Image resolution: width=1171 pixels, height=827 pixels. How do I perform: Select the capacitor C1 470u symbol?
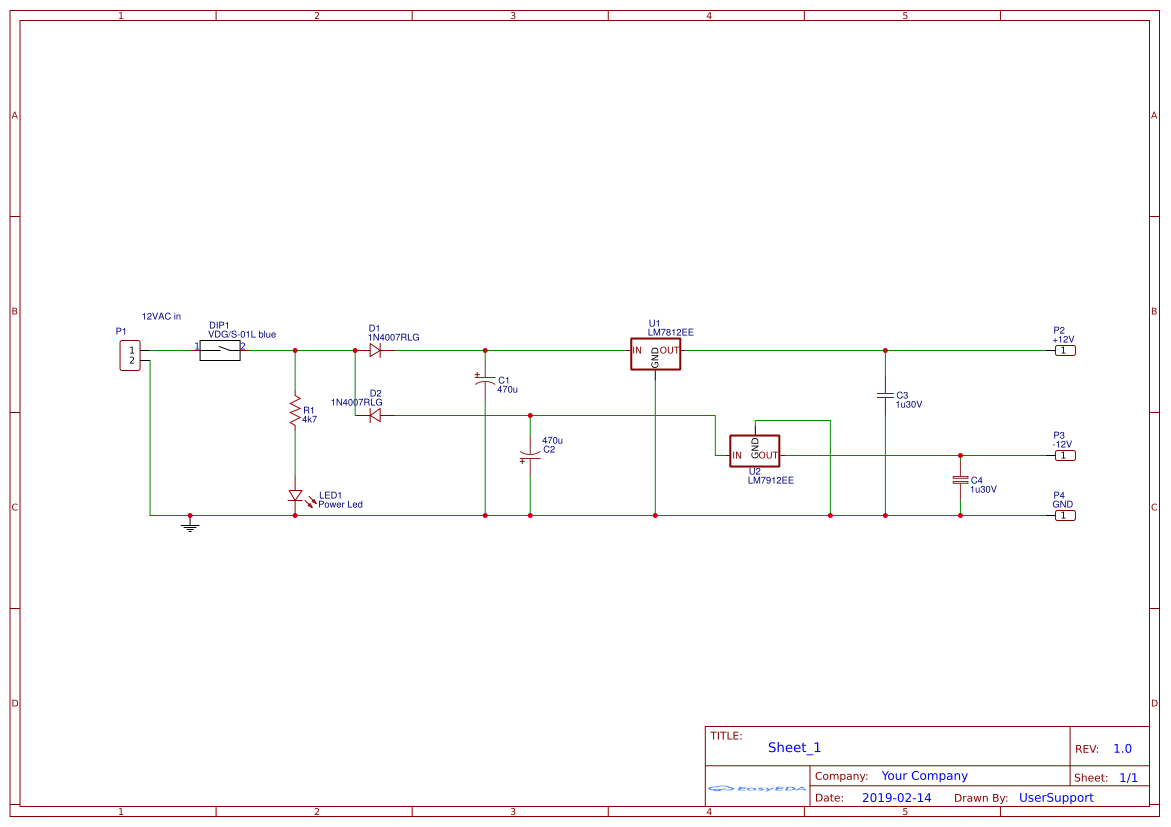[485, 380]
